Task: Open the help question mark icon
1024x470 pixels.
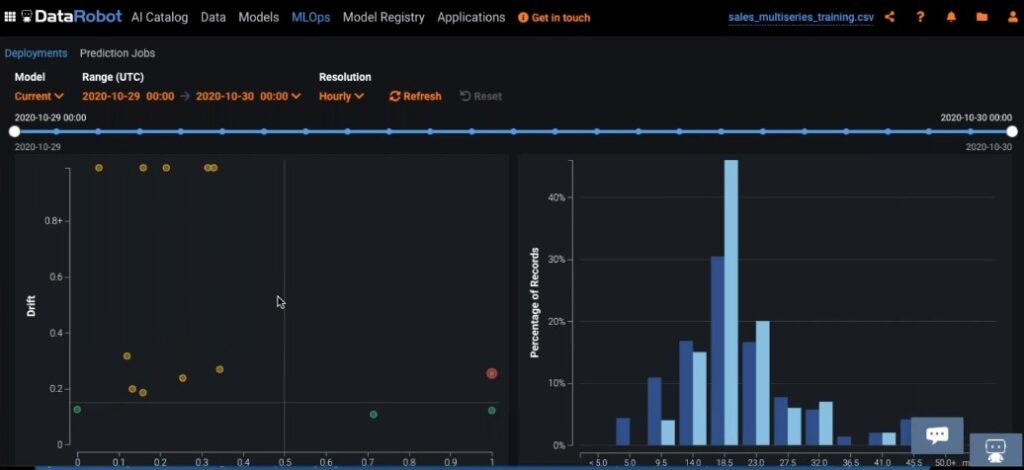Action: pyautogui.click(x=920, y=17)
